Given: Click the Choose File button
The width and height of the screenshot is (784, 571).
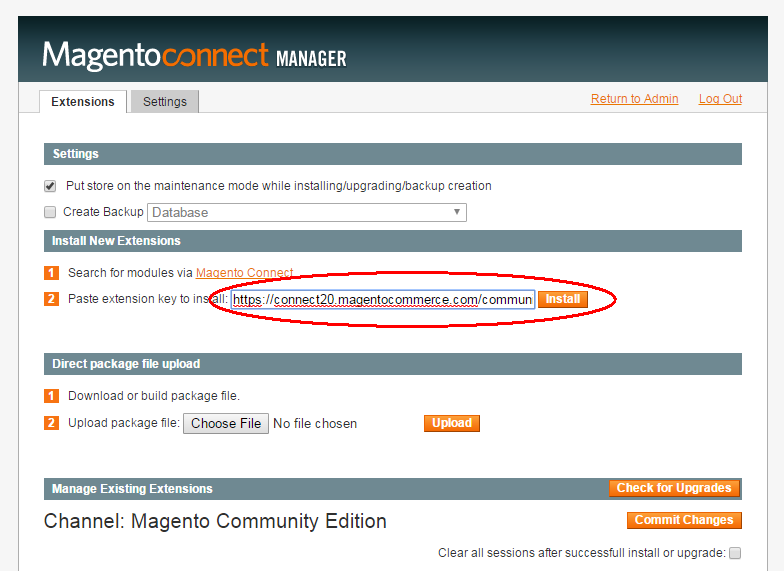Looking at the screenshot, I should click(x=226, y=423).
